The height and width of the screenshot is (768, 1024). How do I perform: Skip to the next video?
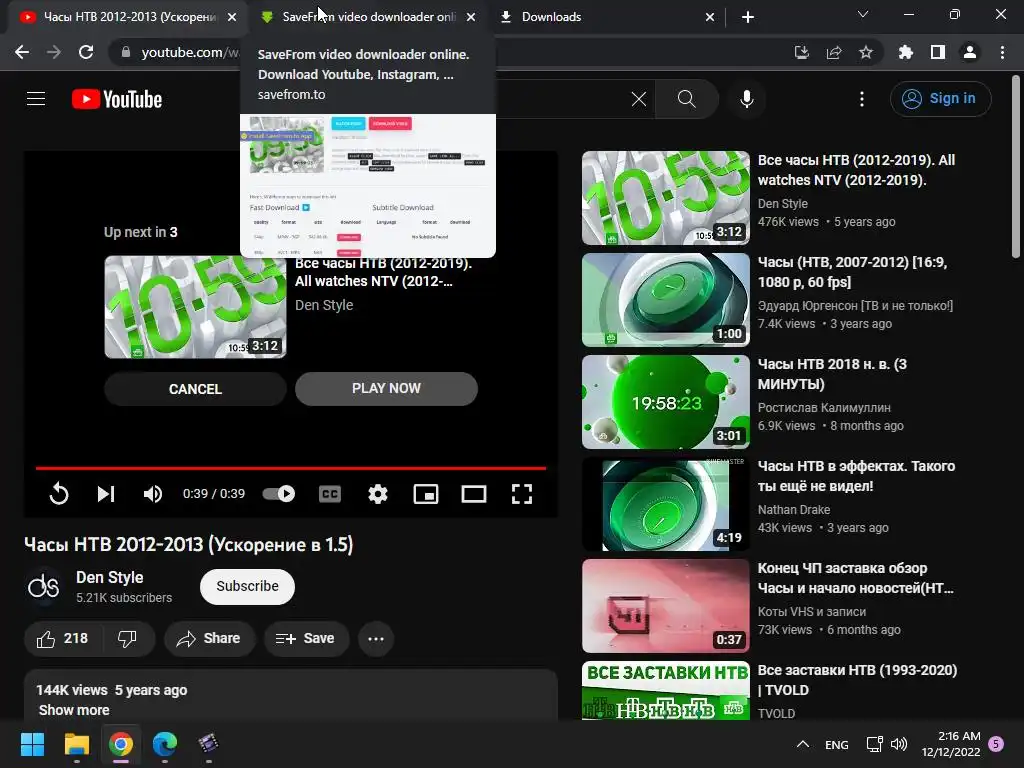(106, 494)
